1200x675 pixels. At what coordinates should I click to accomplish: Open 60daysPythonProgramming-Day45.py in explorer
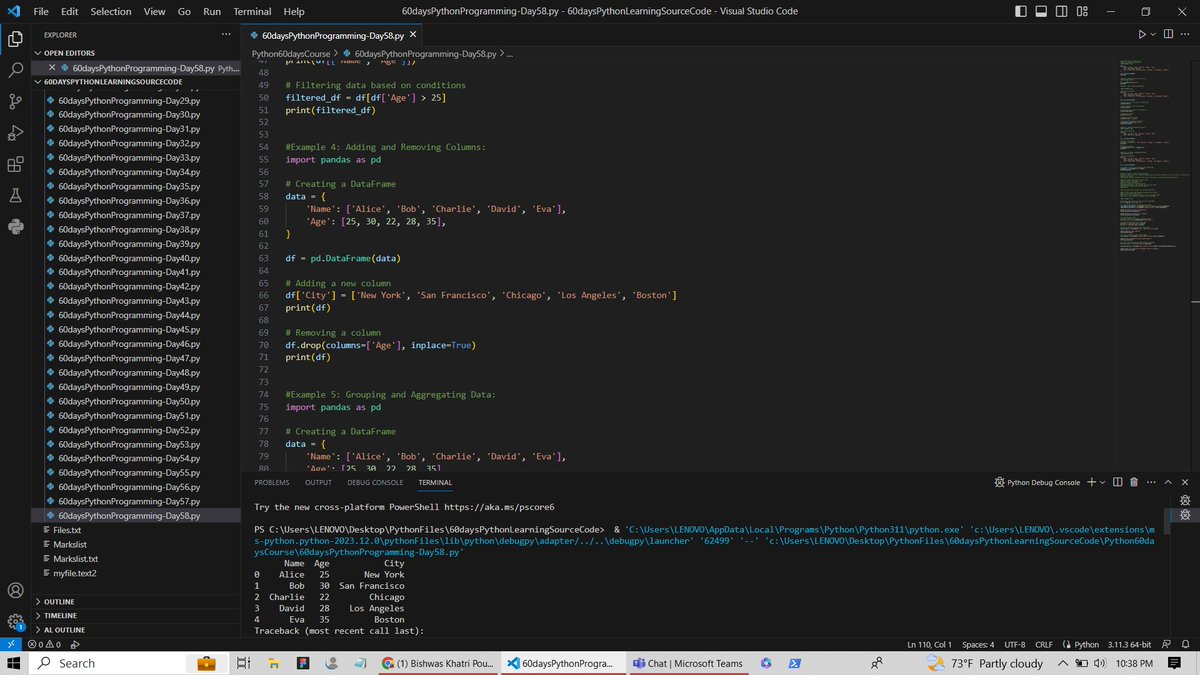135,329
